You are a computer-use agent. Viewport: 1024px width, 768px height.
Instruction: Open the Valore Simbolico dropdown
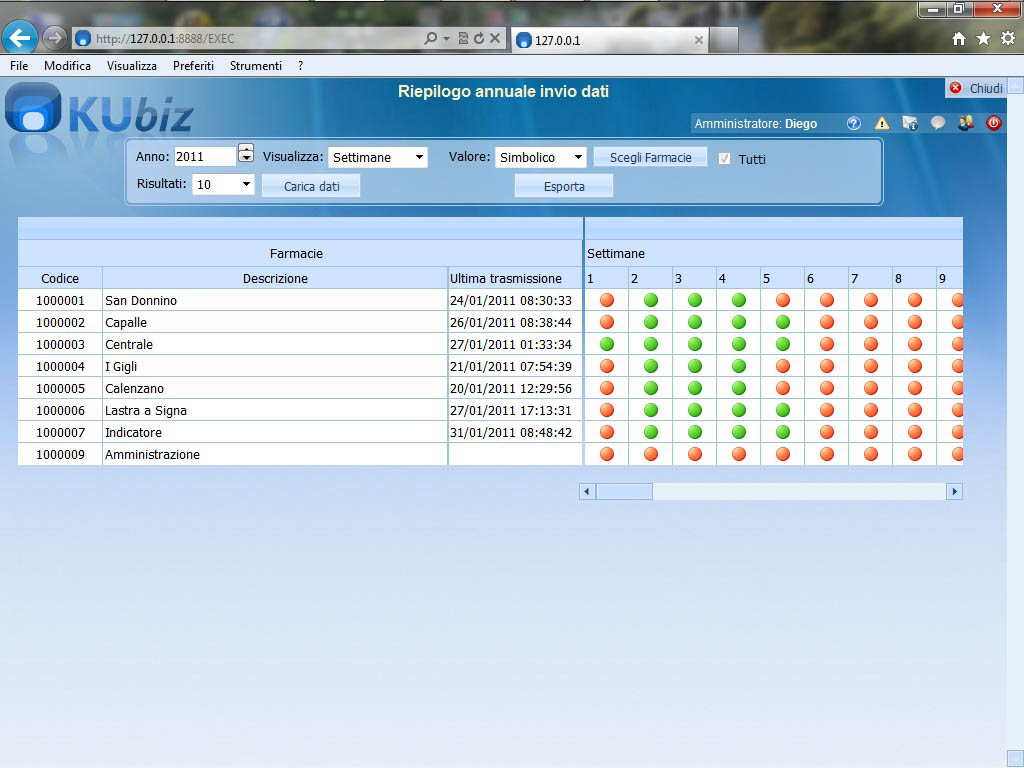(541, 158)
